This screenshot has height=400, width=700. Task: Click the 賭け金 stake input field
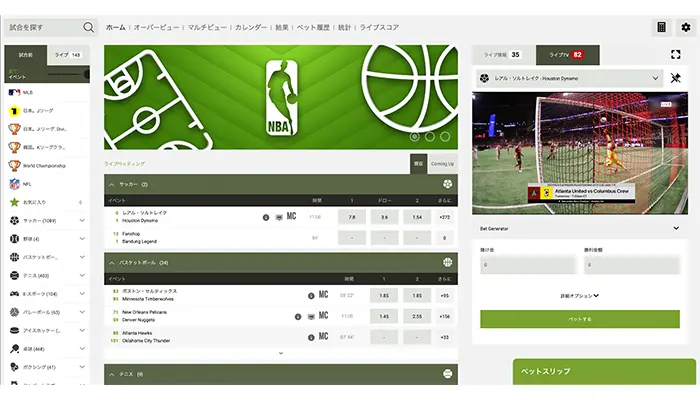point(528,265)
